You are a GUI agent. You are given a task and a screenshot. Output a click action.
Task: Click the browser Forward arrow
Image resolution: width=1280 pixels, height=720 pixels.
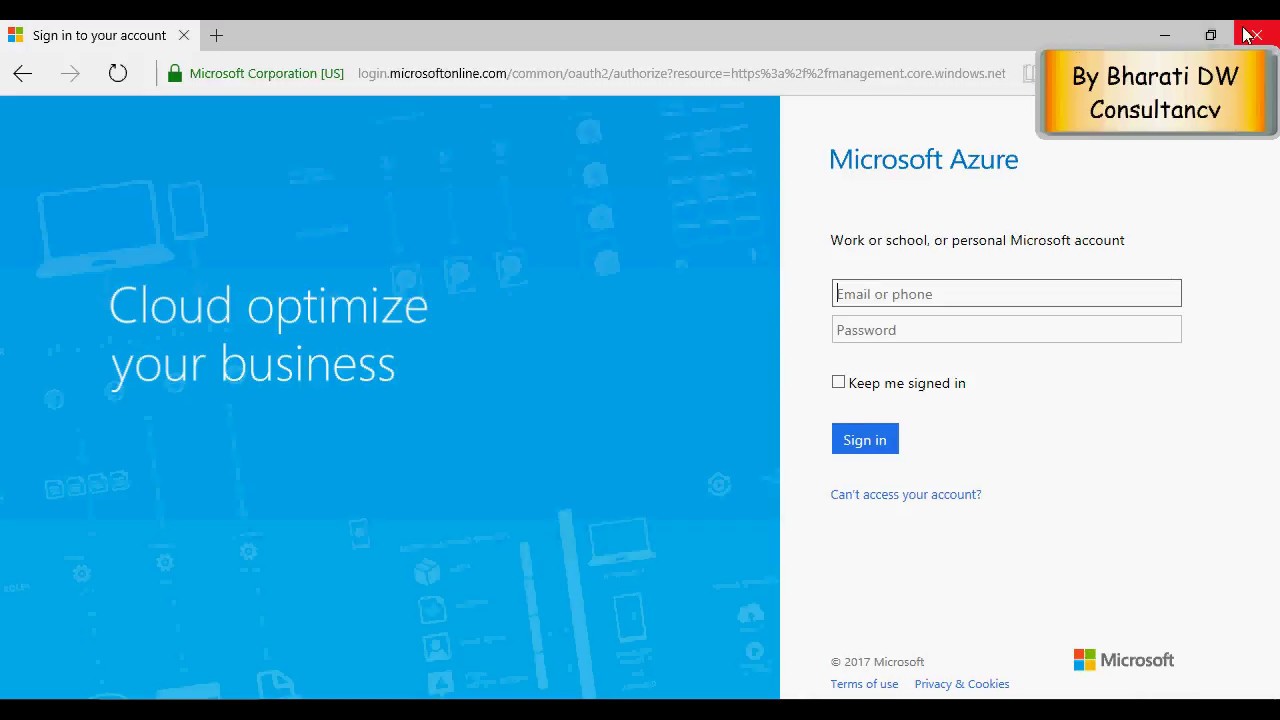tap(70, 73)
